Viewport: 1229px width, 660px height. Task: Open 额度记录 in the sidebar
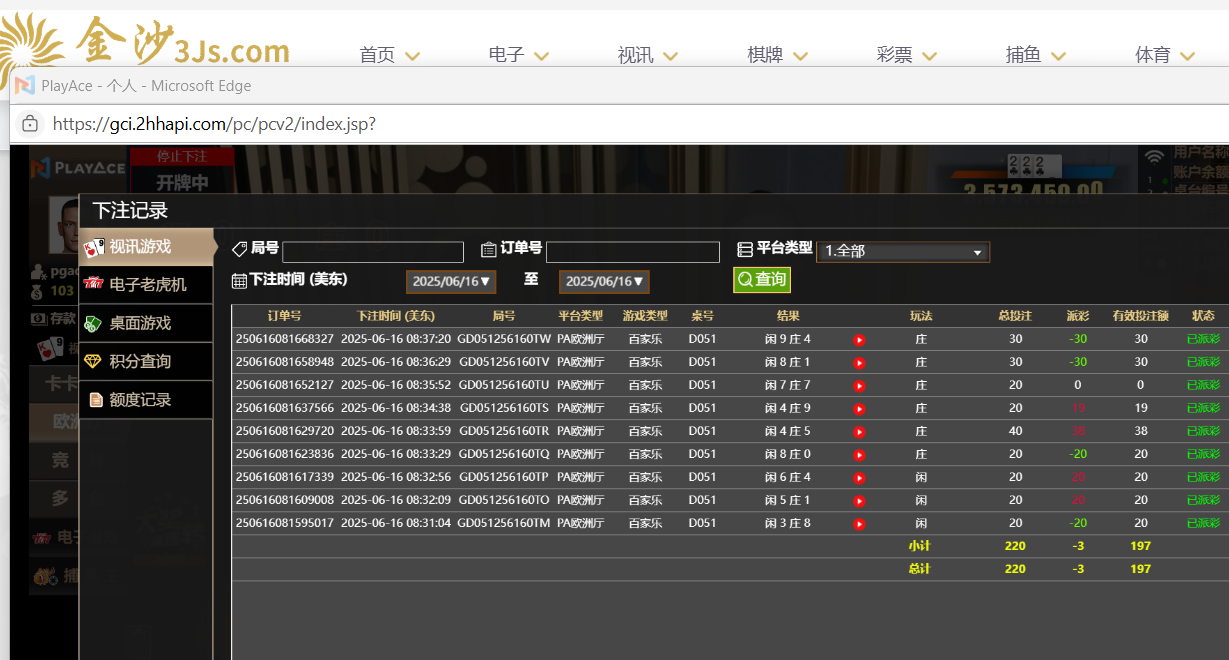147,400
